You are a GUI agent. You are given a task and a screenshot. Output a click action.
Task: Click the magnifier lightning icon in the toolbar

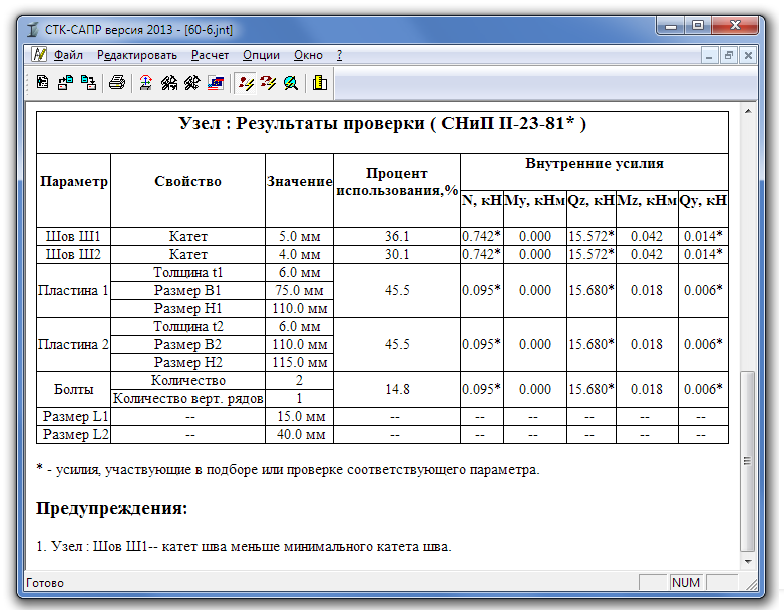[291, 83]
